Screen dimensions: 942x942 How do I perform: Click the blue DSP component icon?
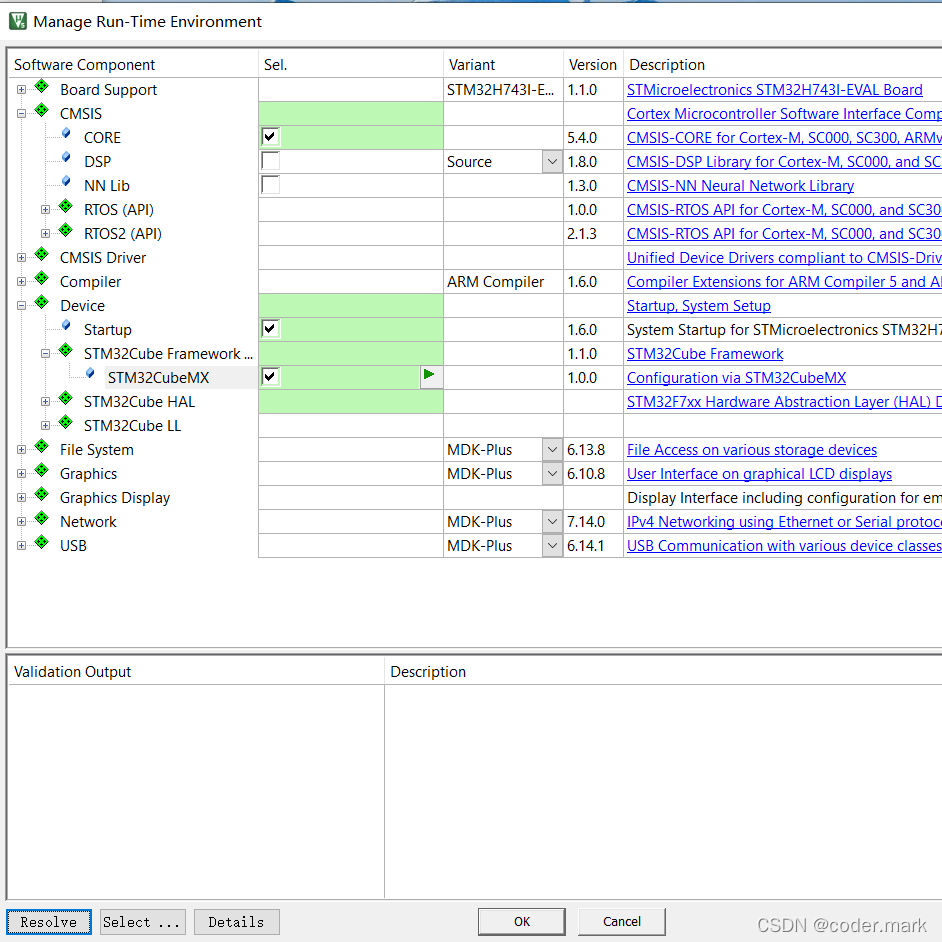[x=66, y=158]
